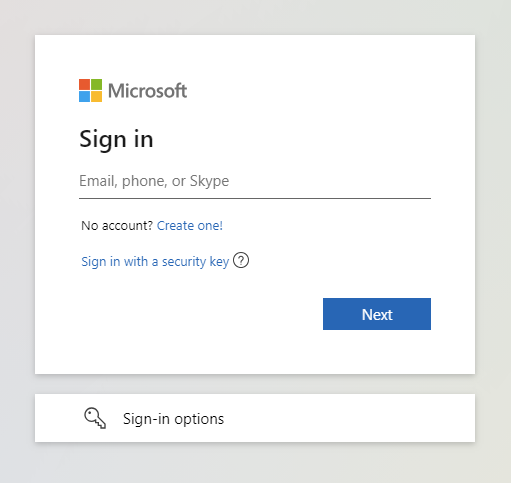The image size is (511, 483).
Task: Click the red square of the Microsoft logo
Action: point(84,84)
